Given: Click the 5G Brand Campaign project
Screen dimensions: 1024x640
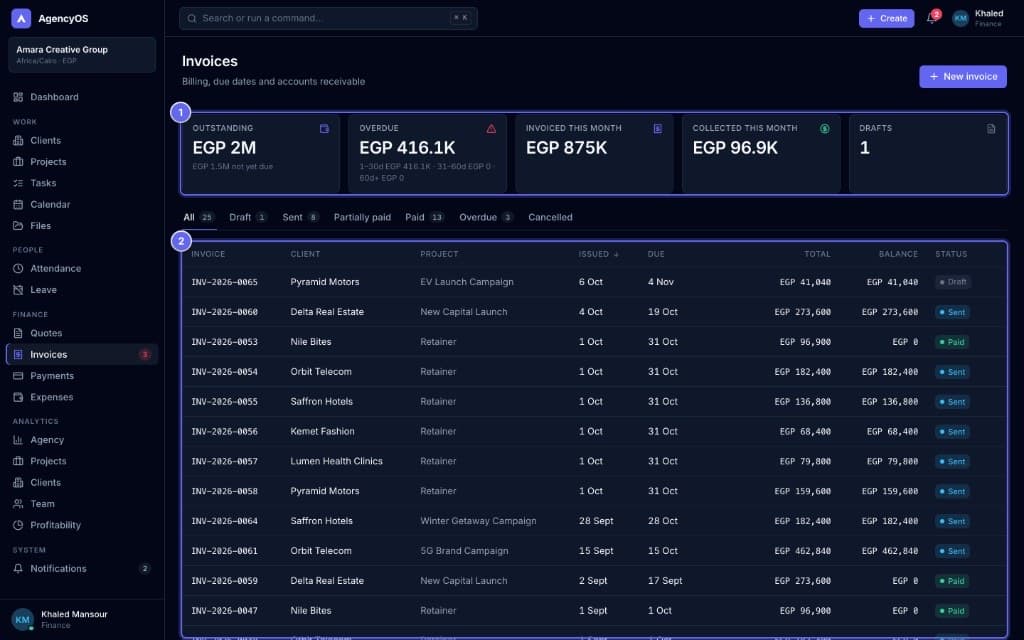Looking at the screenshot, I should click(464, 551).
